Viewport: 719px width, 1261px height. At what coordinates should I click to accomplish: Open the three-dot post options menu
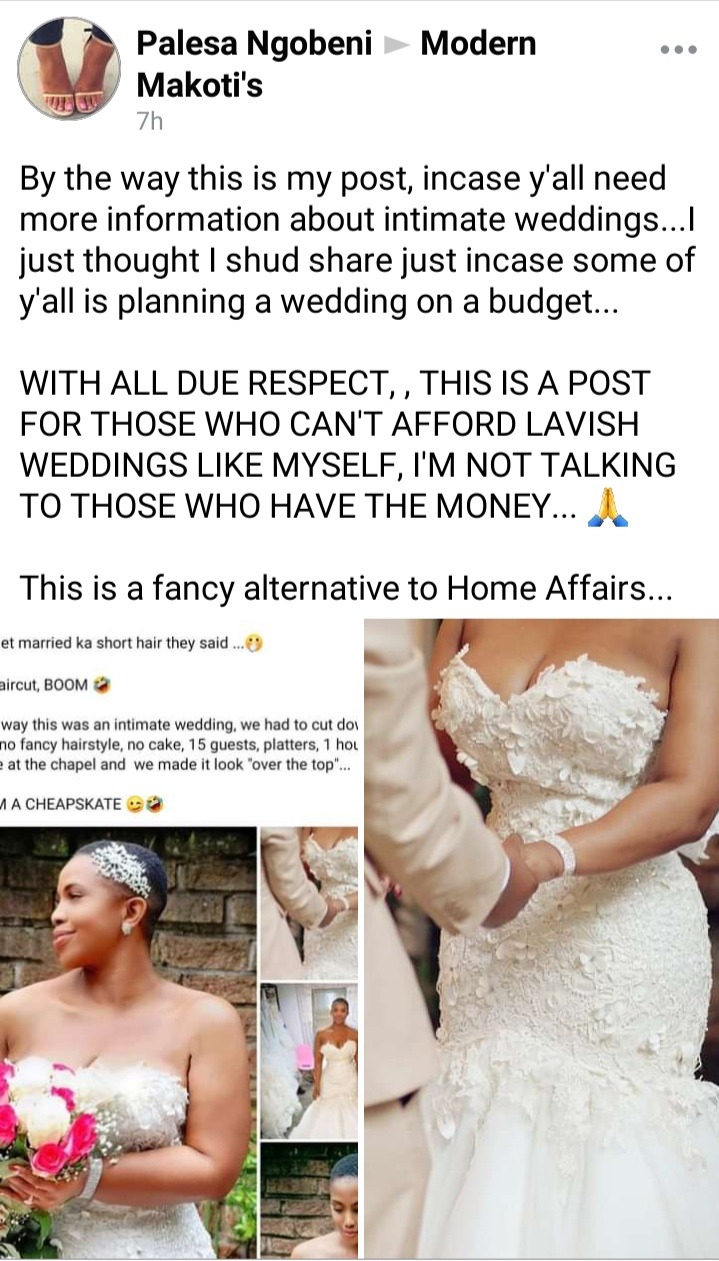pyautogui.click(x=678, y=49)
